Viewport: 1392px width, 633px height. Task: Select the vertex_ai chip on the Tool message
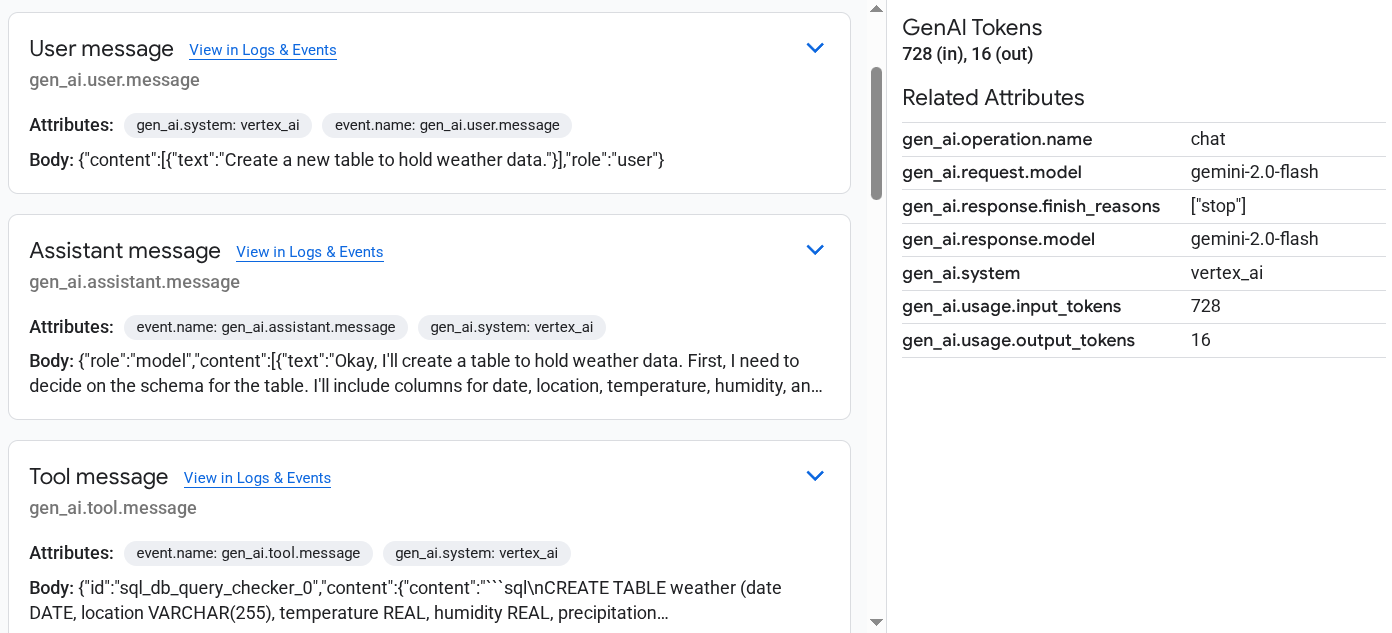pos(477,553)
